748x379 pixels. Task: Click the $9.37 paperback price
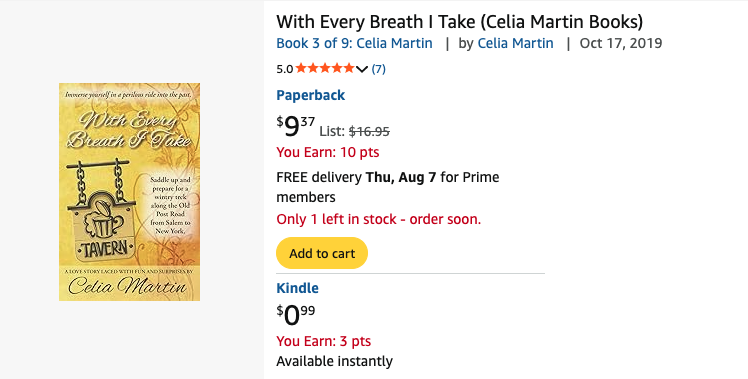pyautogui.click(x=295, y=126)
